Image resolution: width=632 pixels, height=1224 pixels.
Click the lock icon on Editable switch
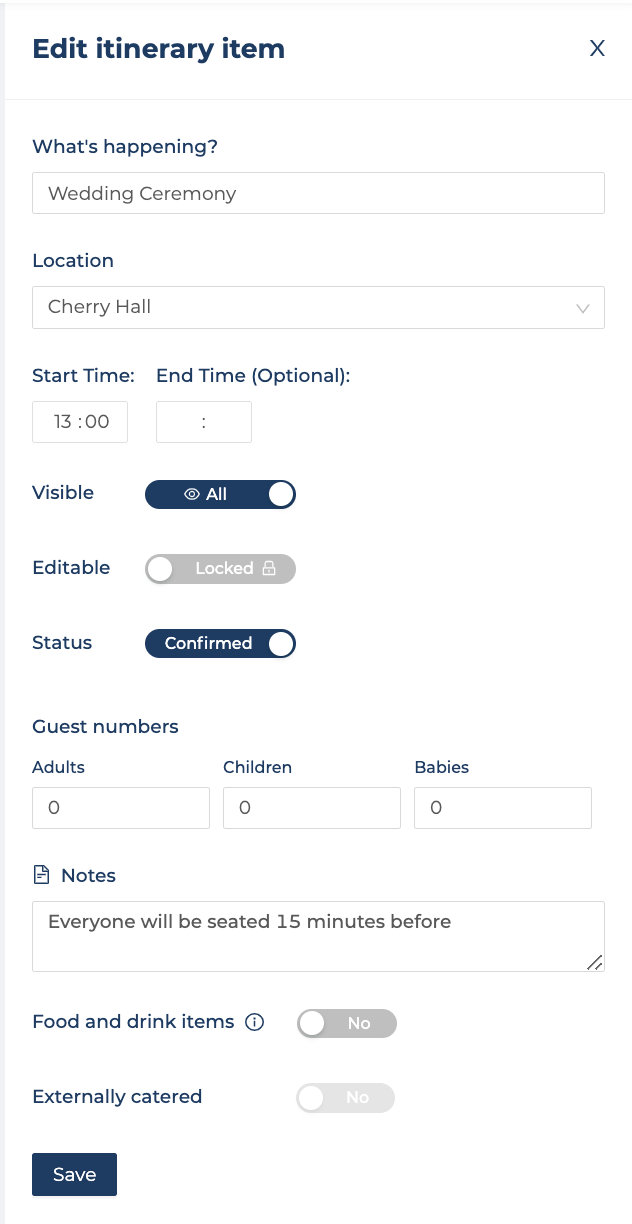click(268, 568)
